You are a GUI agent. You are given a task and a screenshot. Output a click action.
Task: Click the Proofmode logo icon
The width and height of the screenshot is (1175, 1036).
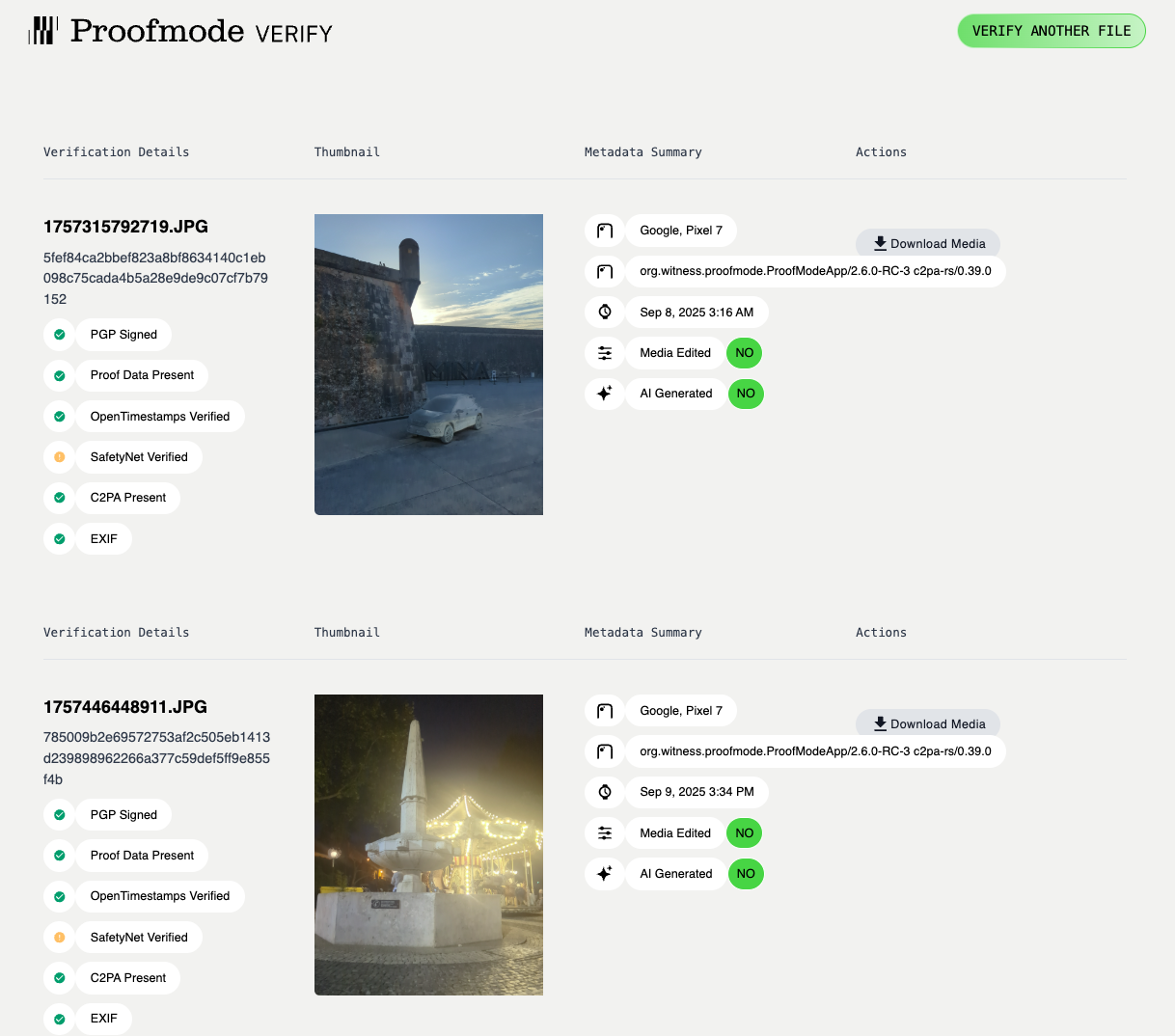[43, 31]
